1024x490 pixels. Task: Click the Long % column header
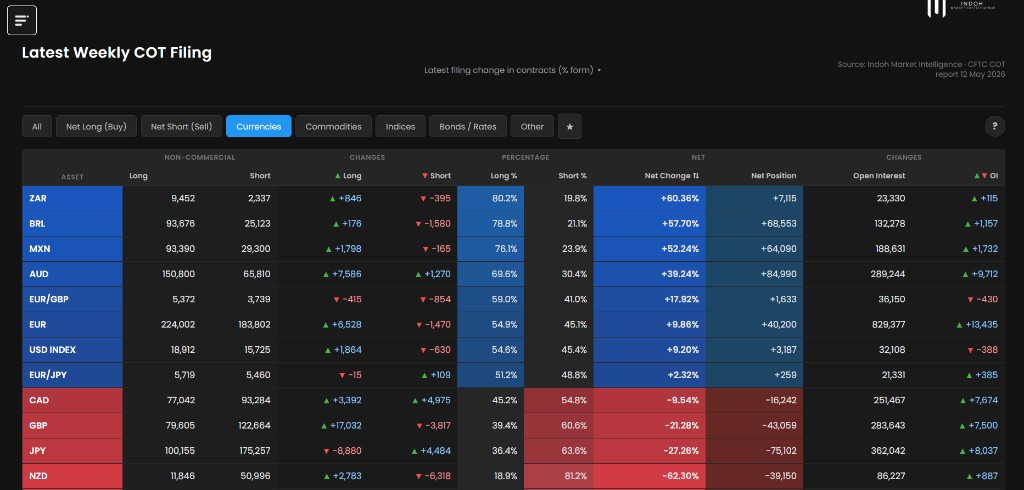tap(504, 176)
